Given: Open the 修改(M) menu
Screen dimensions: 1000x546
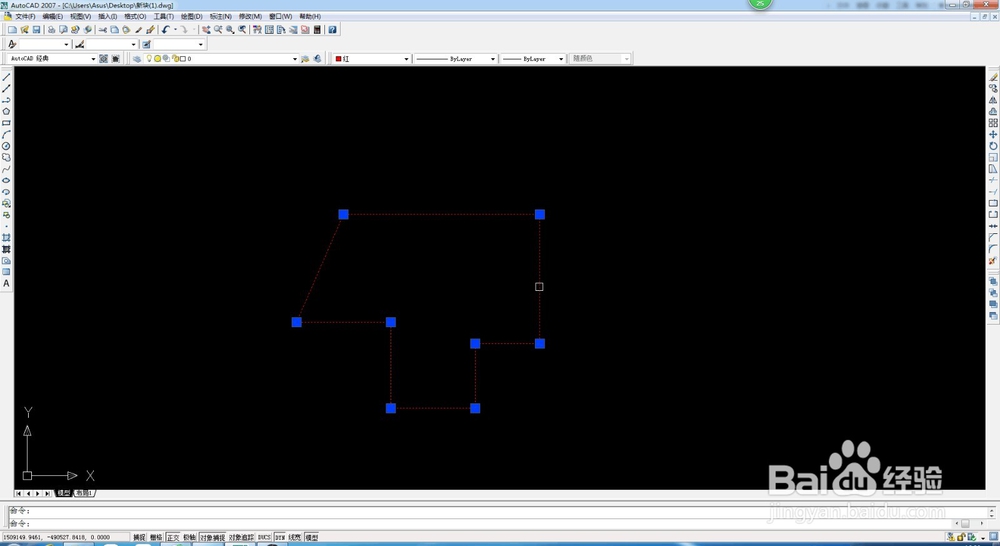Looking at the screenshot, I should pos(250,17).
